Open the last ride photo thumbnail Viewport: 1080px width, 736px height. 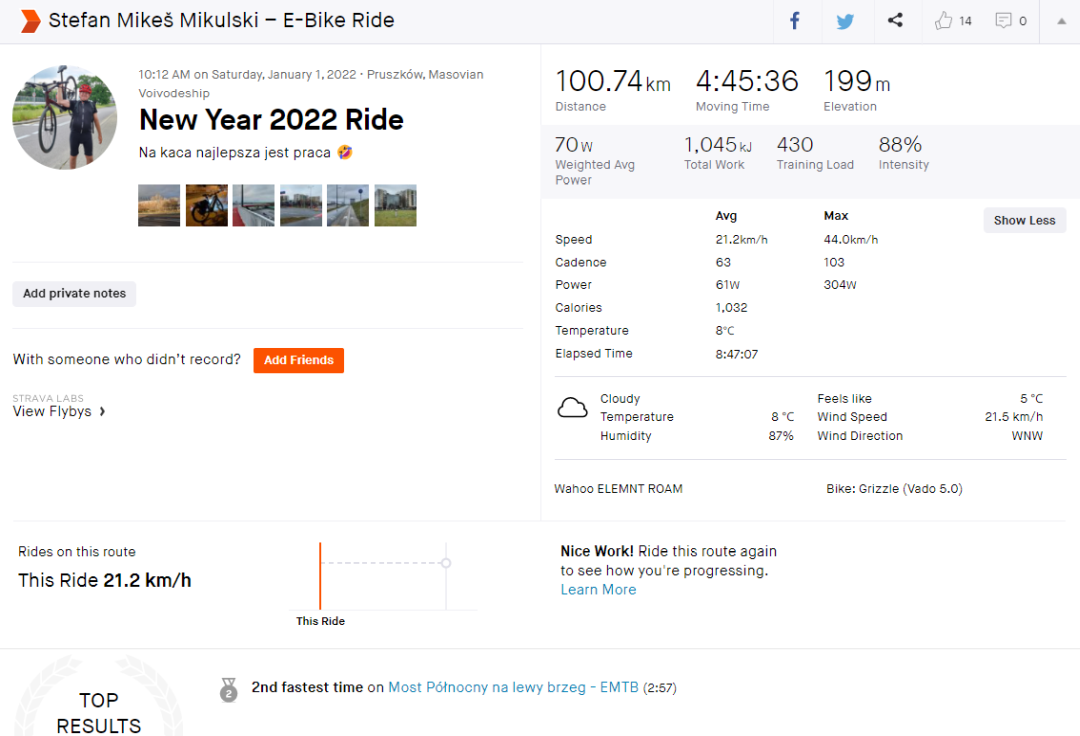395,205
